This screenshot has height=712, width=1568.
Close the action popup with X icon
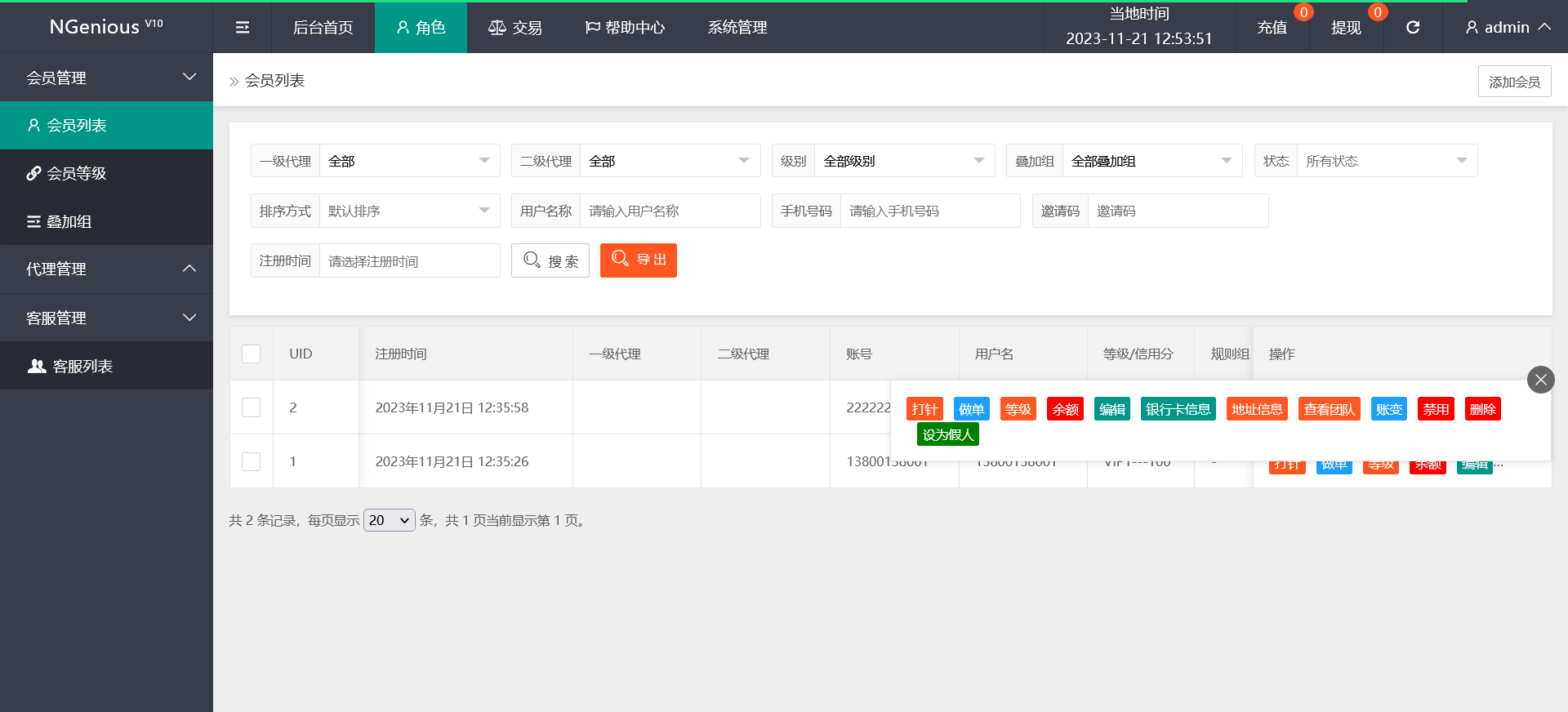coord(1540,379)
